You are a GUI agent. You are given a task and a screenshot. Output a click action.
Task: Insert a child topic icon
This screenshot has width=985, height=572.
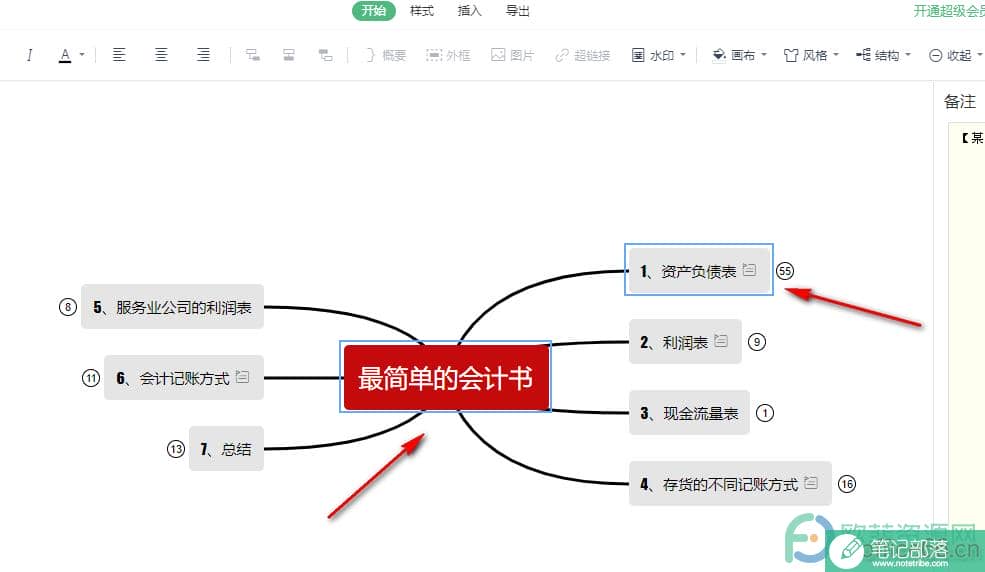(x=253, y=55)
